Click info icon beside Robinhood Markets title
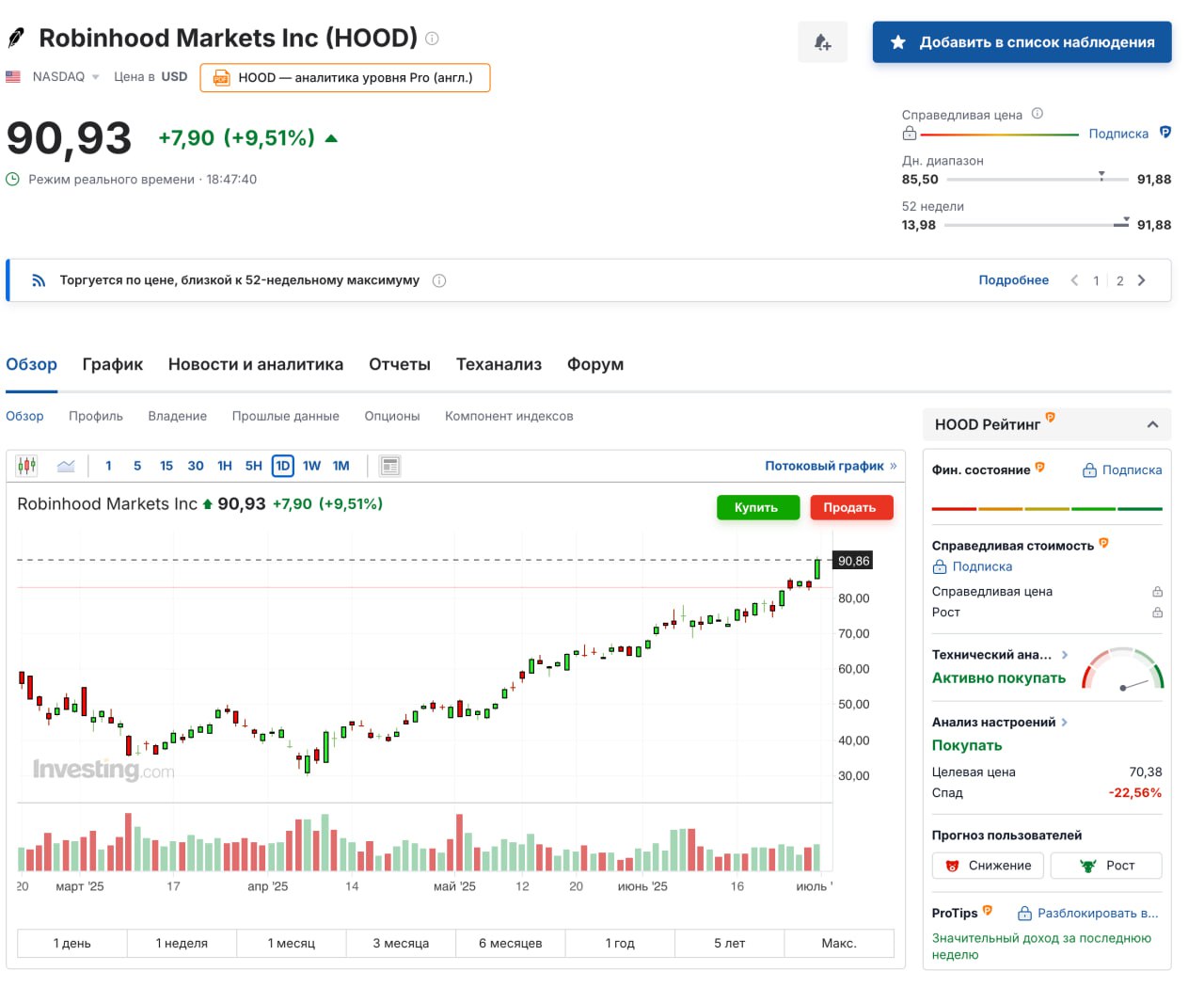The width and height of the screenshot is (1204, 987). (x=432, y=39)
